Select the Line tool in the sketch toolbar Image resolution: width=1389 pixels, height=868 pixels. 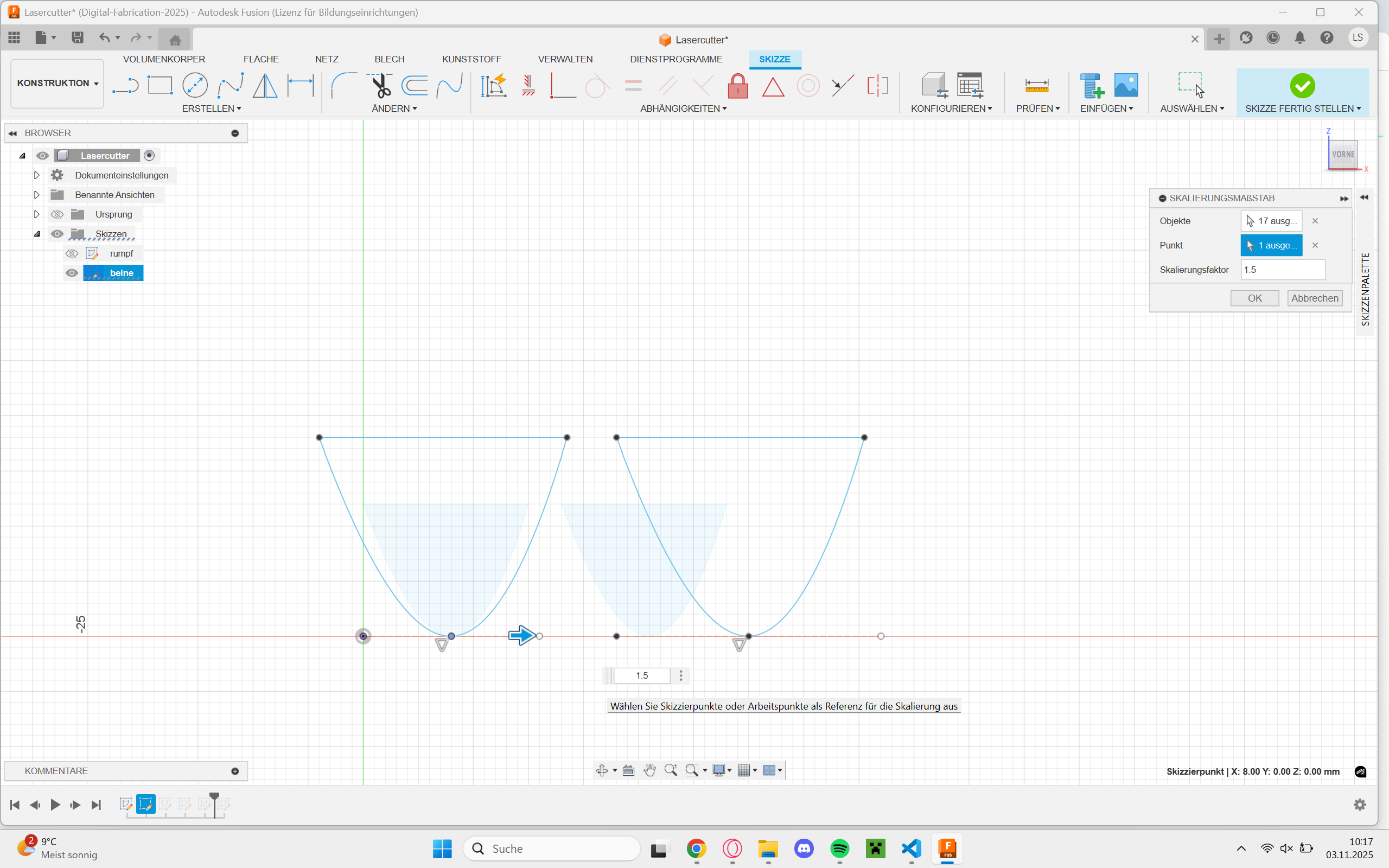[125, 86]
